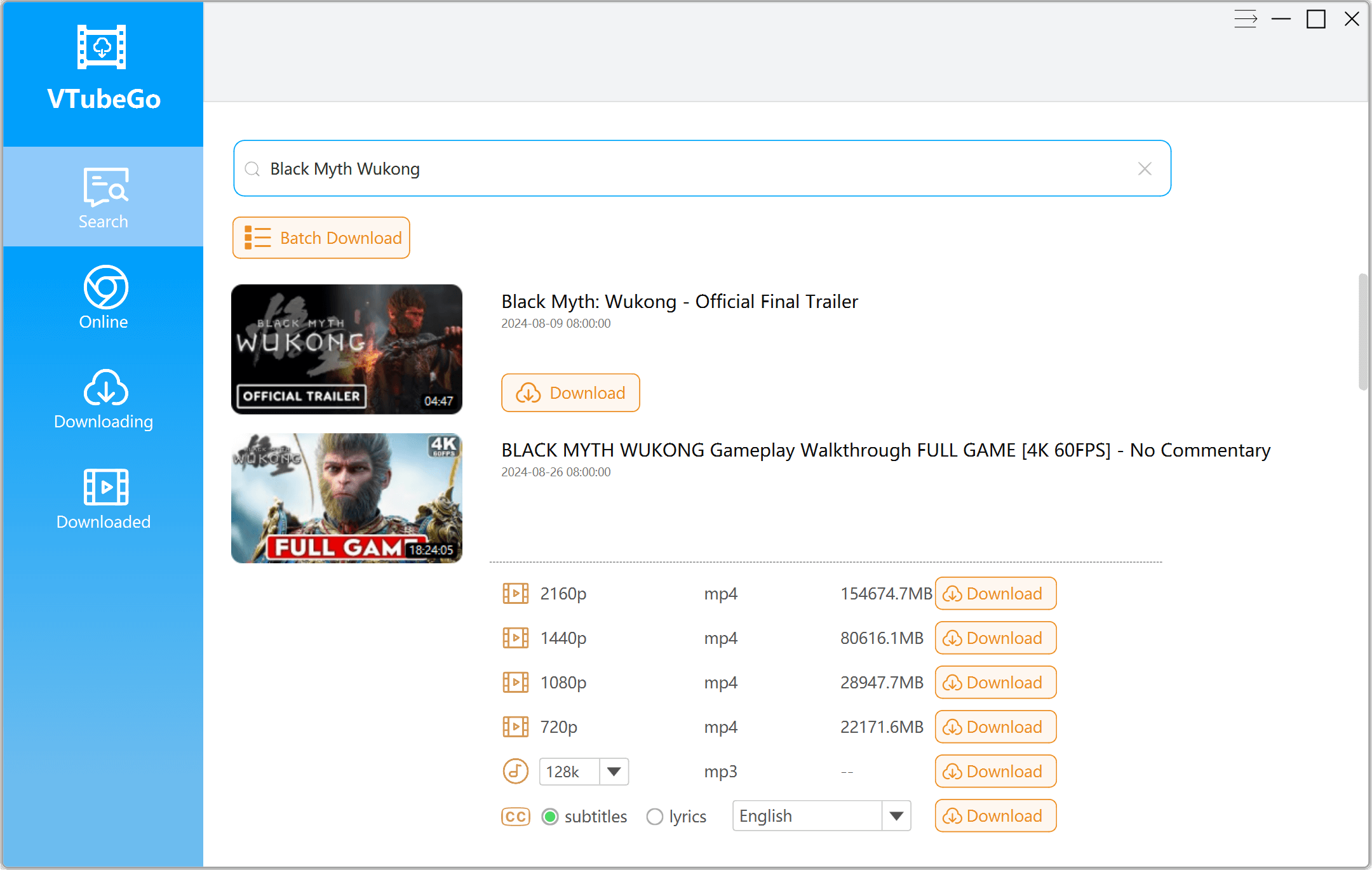Viewport: 1372px width, 870px height.
Task: Clear the Black Myth Wukong search text
Action: (1145, 169)
